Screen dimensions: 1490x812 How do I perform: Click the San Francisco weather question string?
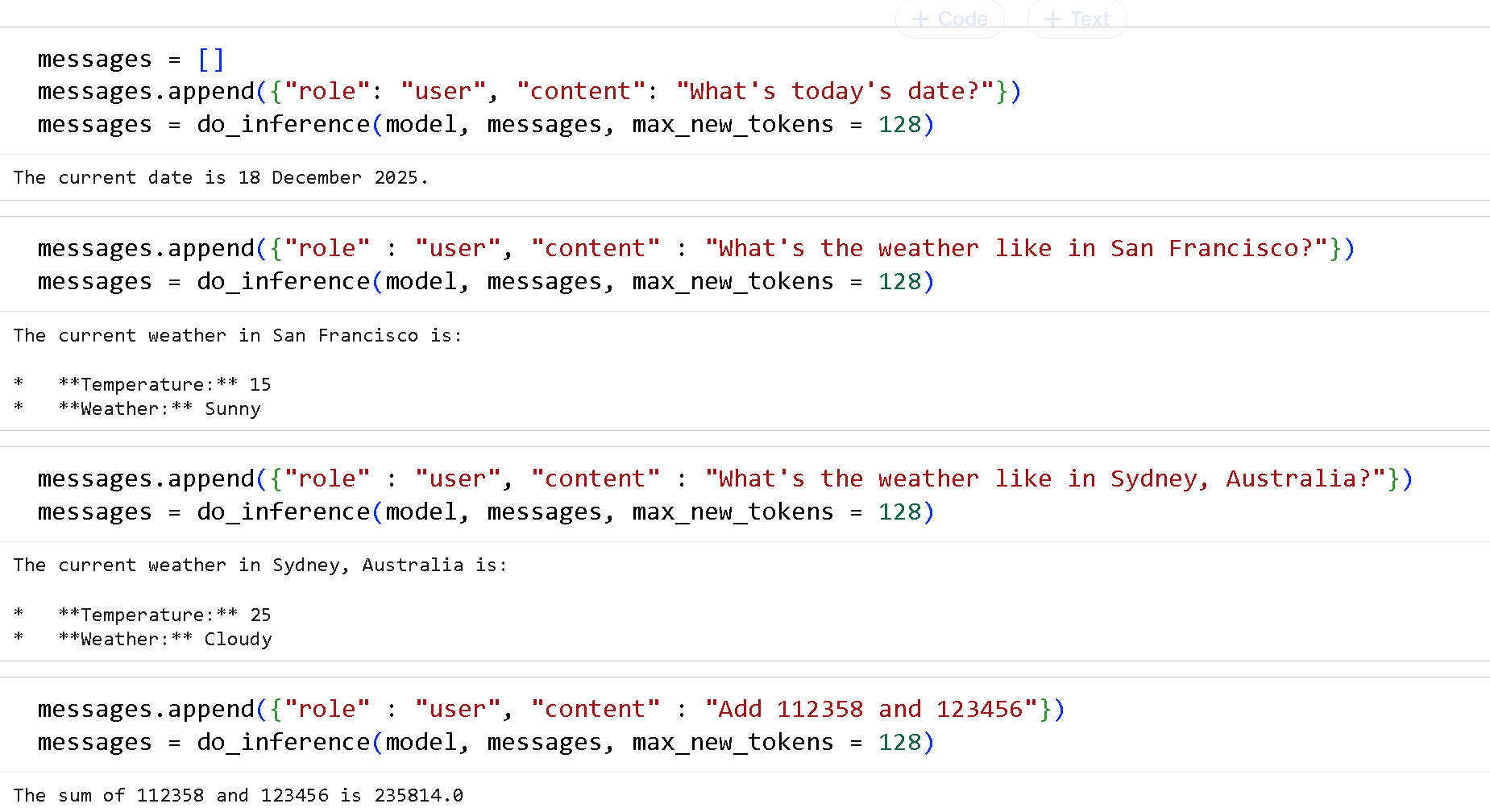1016,248
